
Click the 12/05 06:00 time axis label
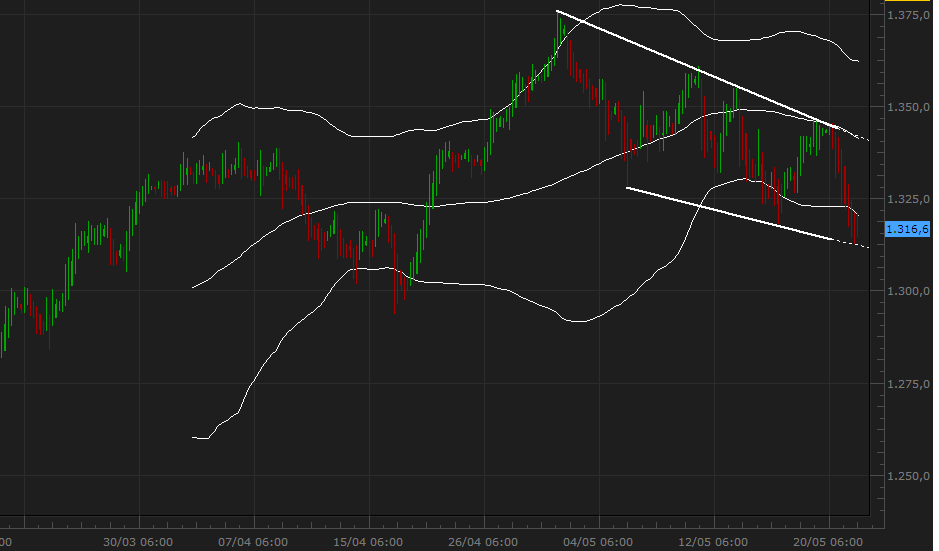coord(713,542)
